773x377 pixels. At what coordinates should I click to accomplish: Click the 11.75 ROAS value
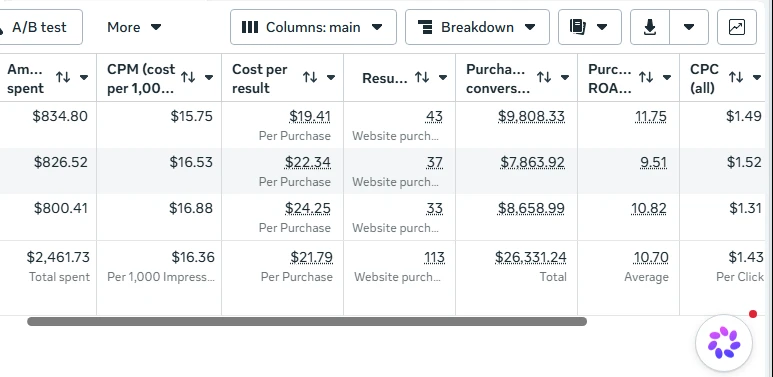[x=651, y=116]
